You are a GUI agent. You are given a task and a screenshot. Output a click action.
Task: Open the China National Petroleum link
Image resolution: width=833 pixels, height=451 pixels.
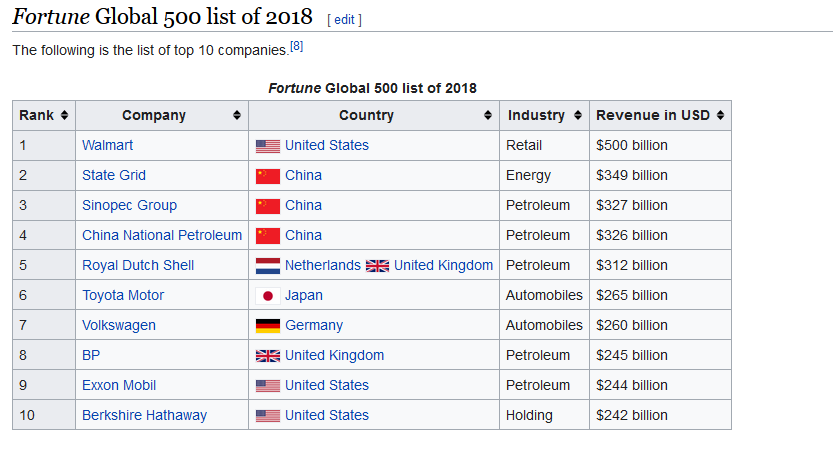[x=162, y=235]
